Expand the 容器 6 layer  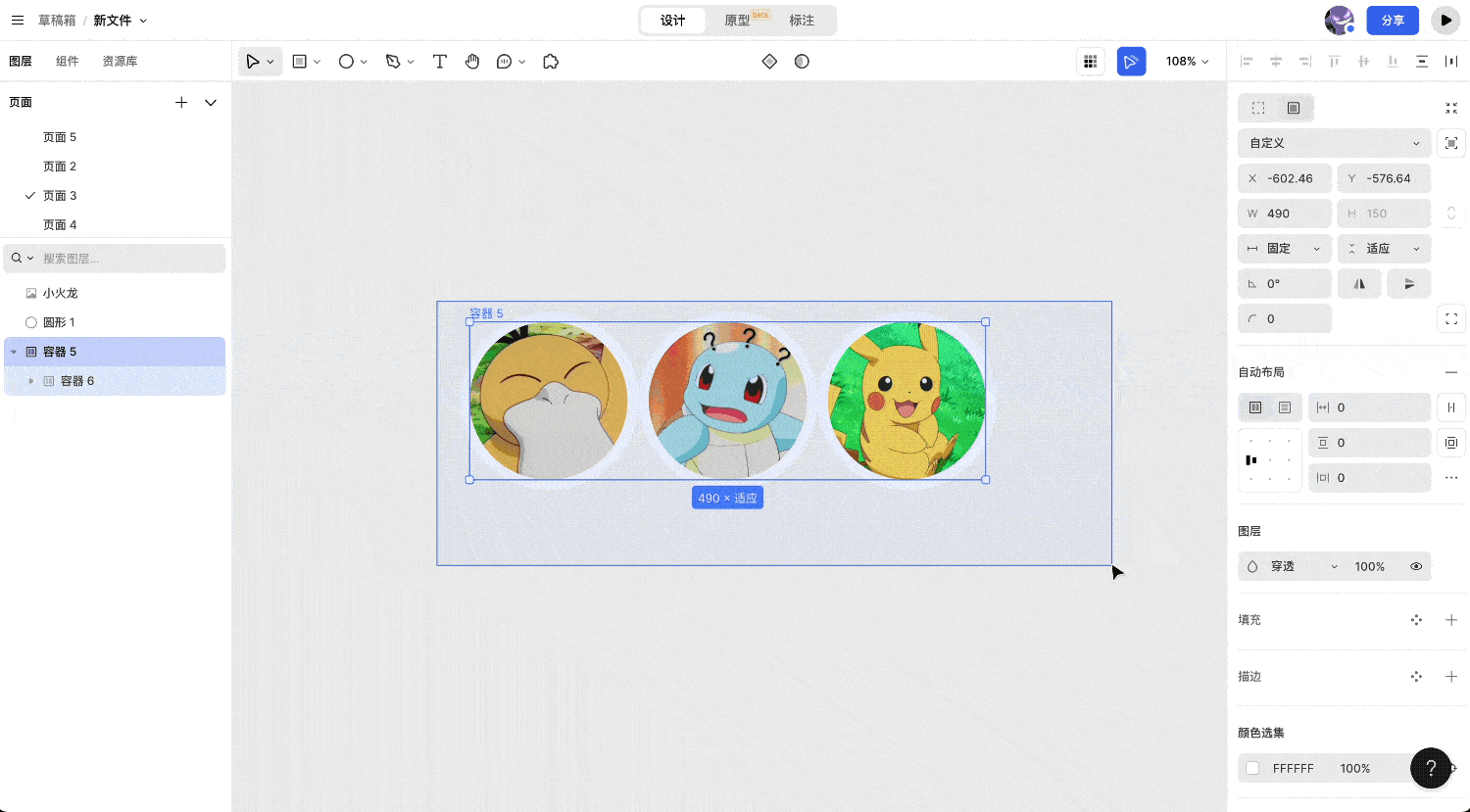click(x=31, y=381)
